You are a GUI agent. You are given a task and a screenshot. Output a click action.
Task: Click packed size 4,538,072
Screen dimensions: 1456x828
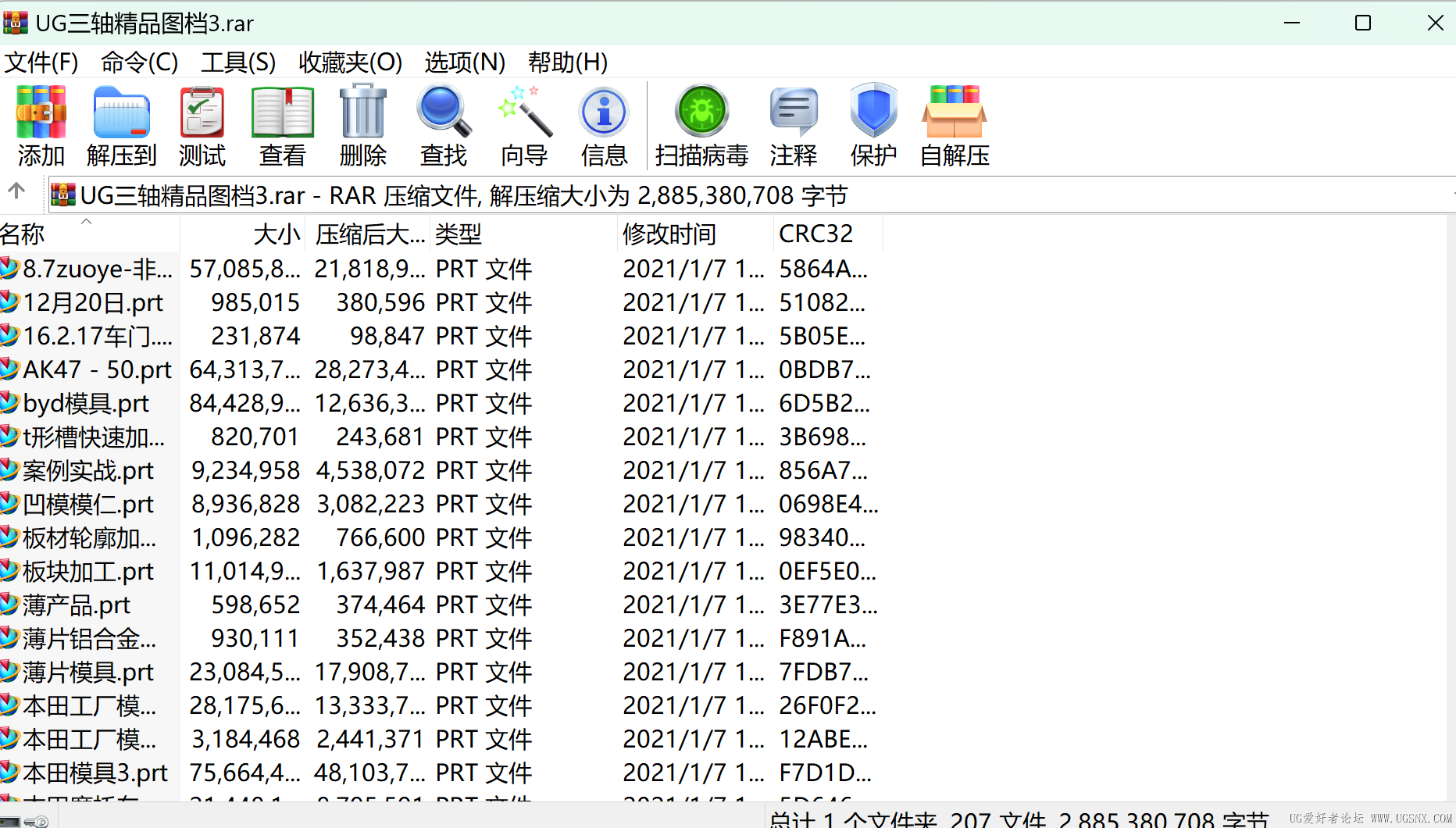coord(371,470)
